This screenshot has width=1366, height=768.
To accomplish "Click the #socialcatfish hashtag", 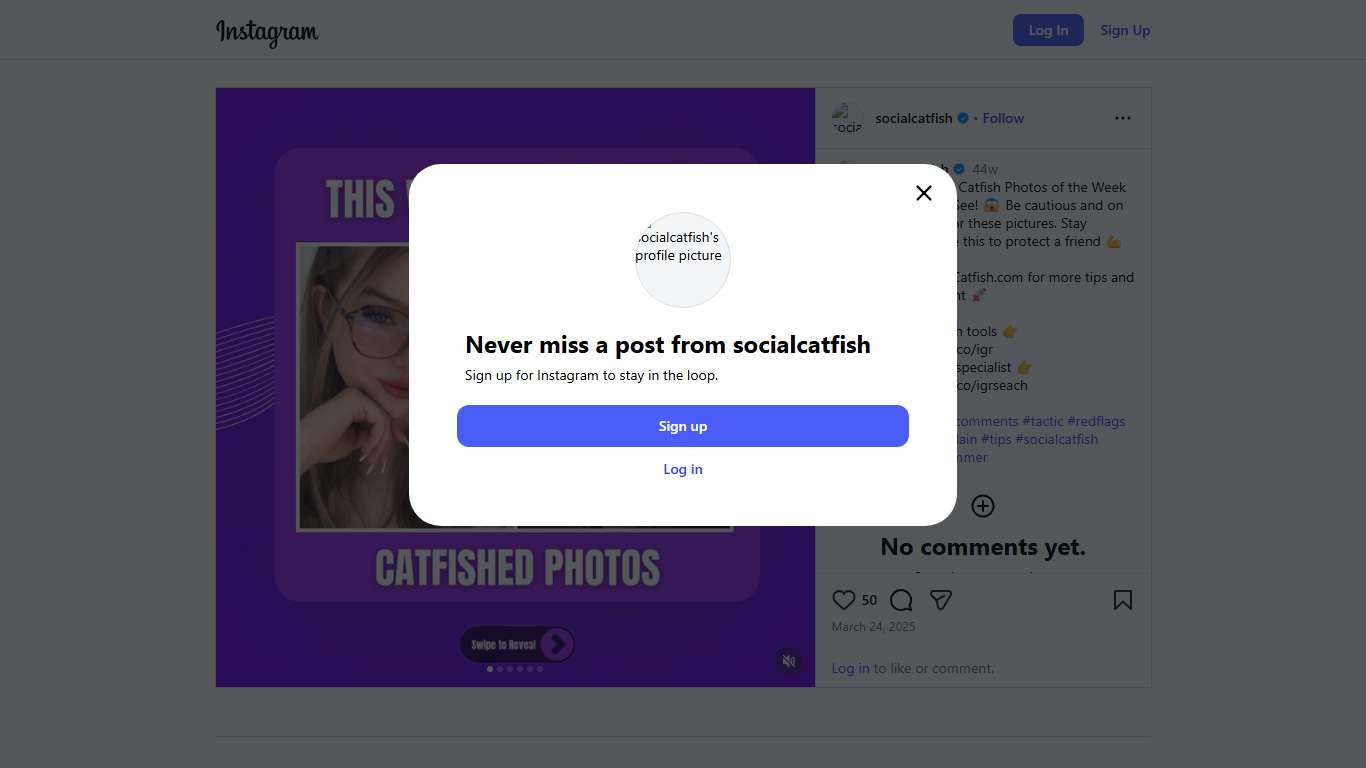I will pos(1057,439).
